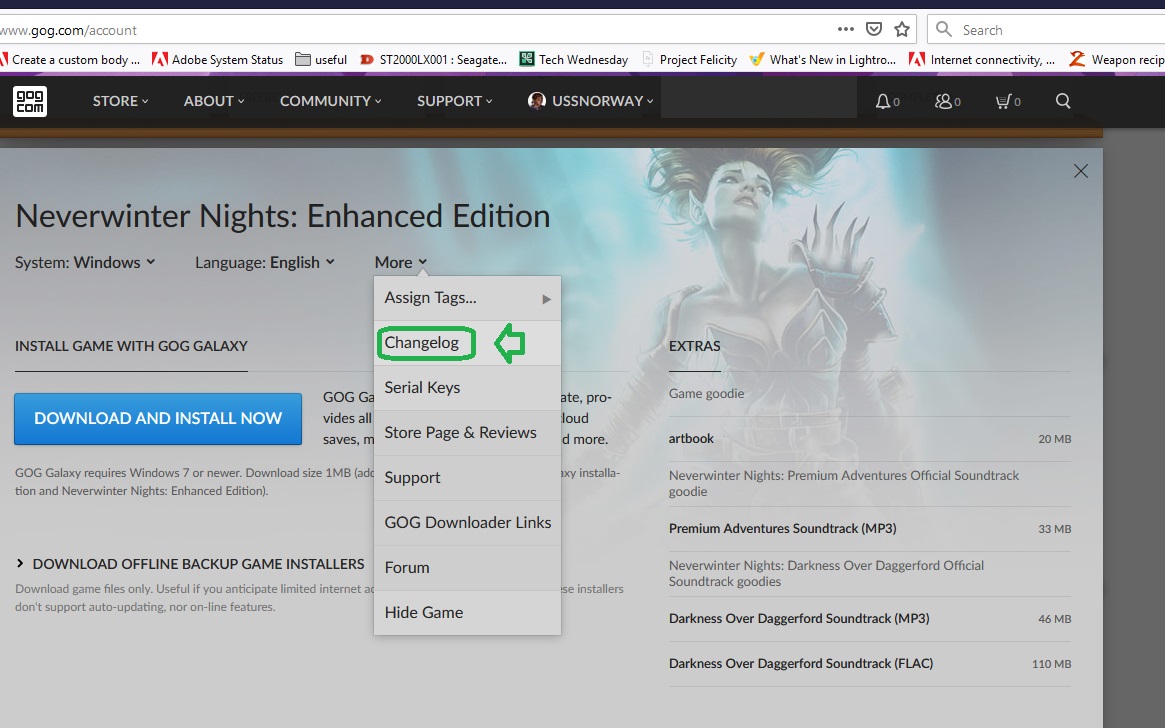Open the Assign Tags submenu

pyautogui.click(x=467, y=298)
